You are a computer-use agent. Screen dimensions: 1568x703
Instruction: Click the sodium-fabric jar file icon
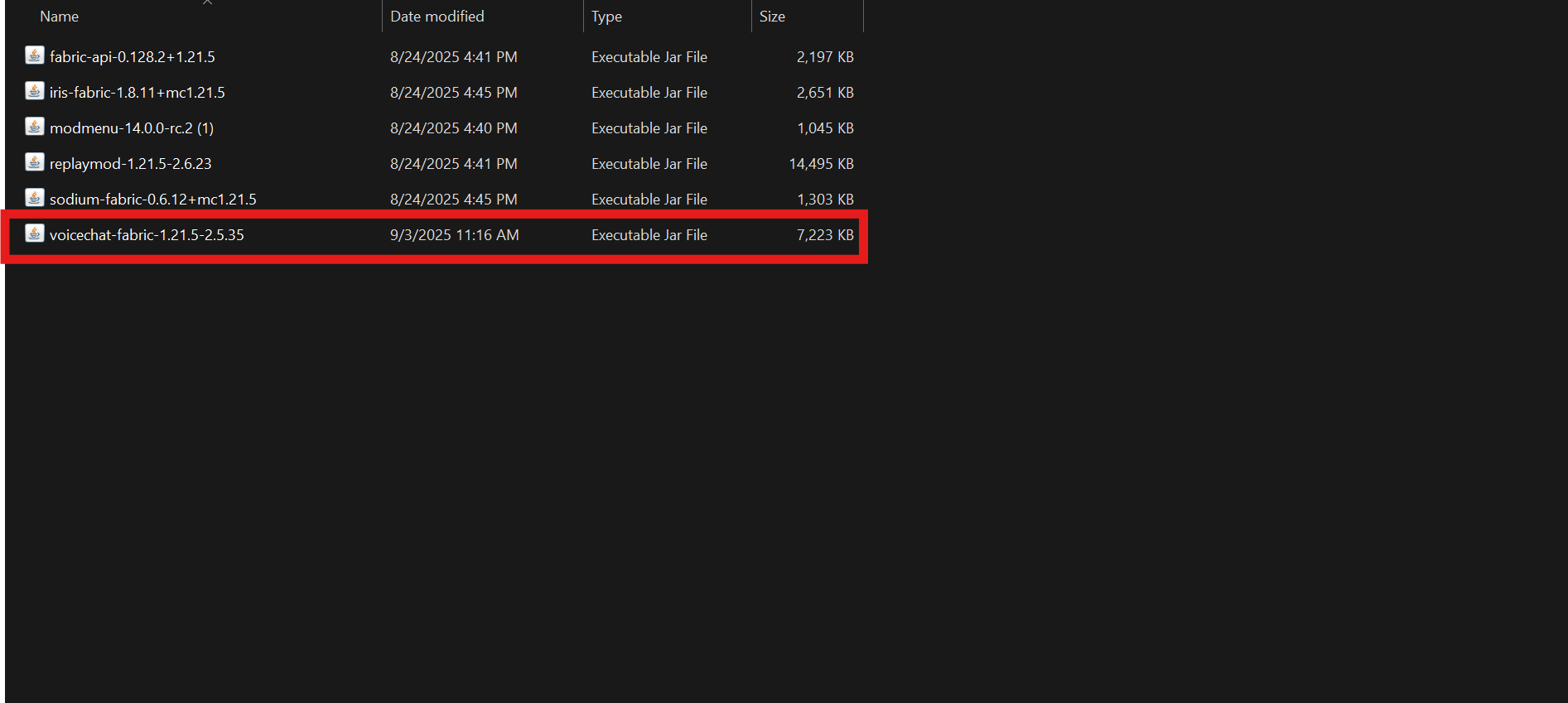[34, 198]
